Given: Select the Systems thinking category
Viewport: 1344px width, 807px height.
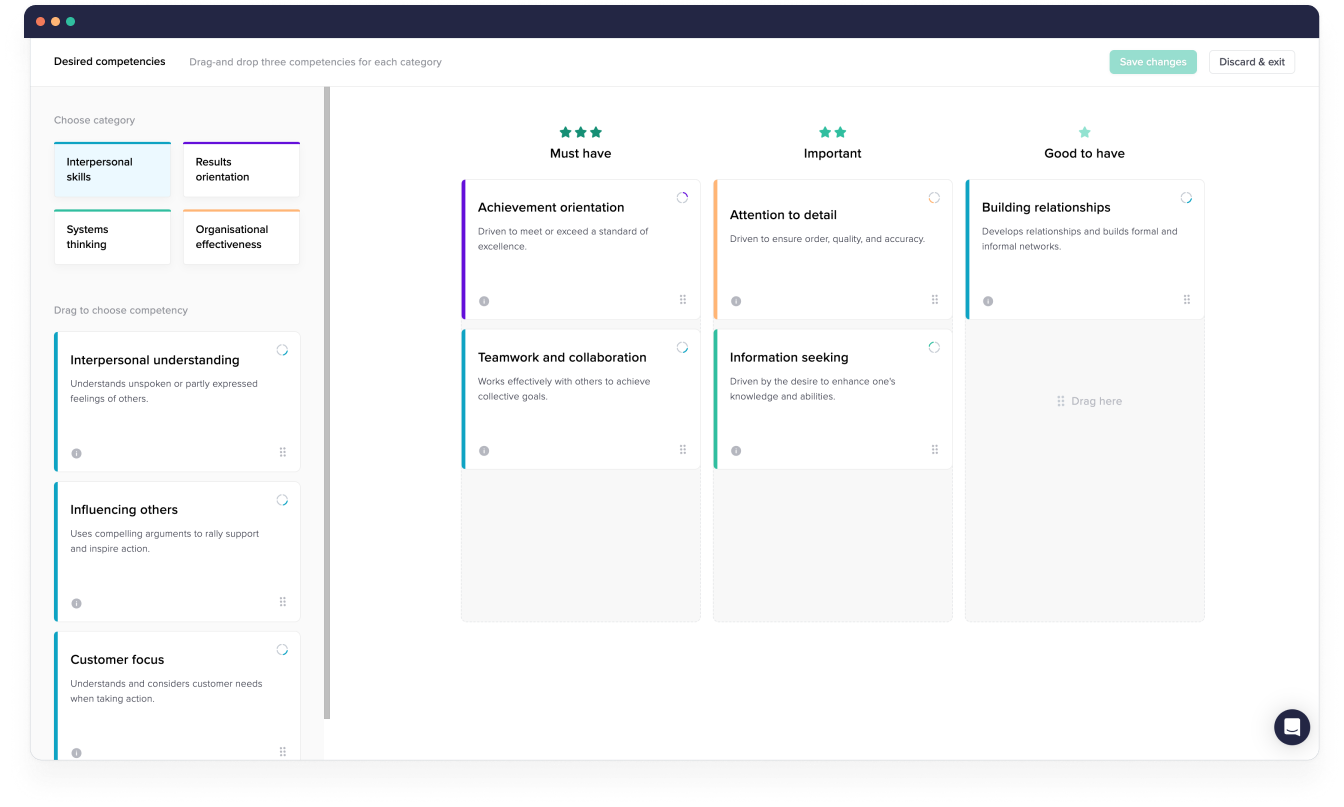Looking at the screenshot, I should (x=112, y=237).
